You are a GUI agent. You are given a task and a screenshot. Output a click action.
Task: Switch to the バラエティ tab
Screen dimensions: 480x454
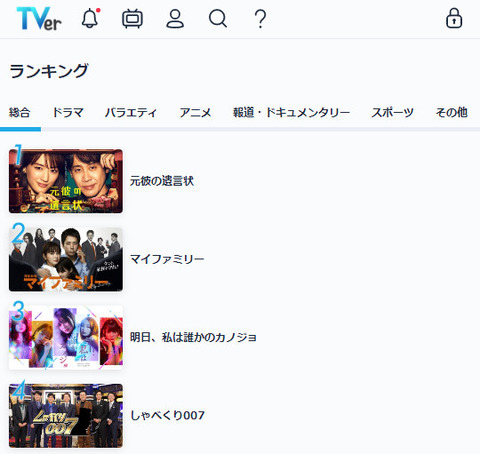[x=131, y=113]
